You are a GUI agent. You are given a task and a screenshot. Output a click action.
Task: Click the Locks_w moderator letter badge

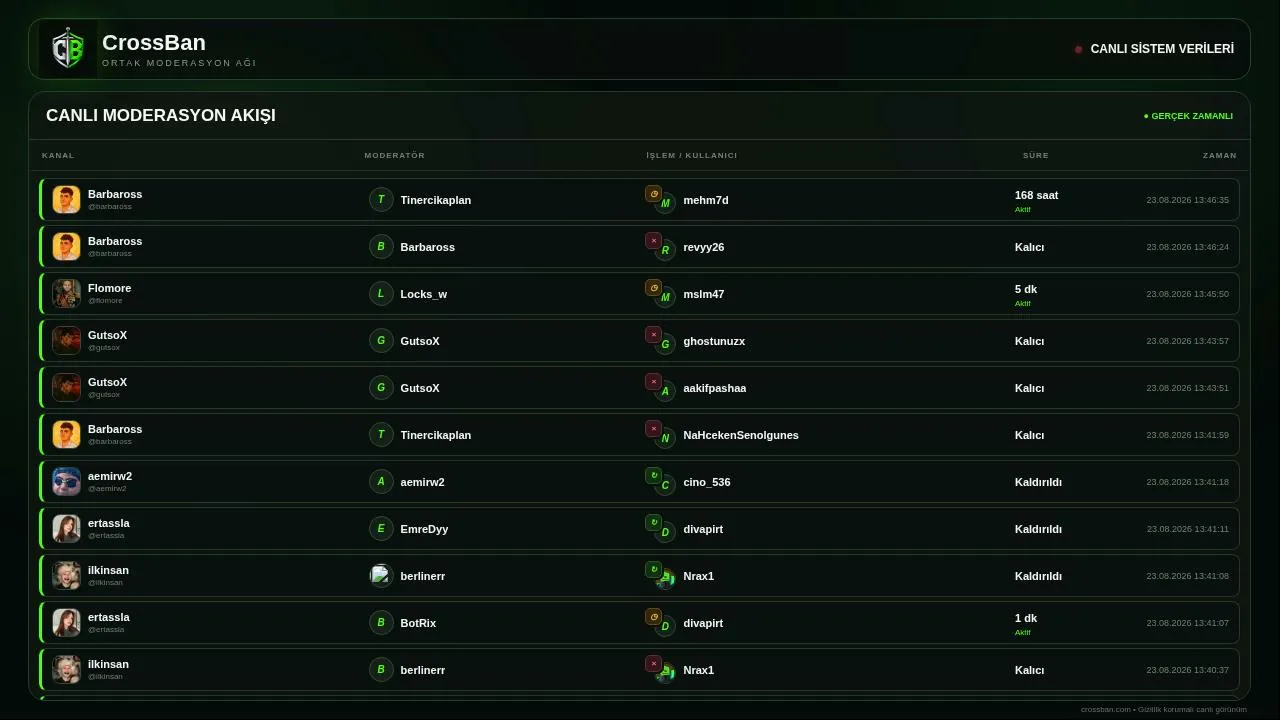coord(381,294)
